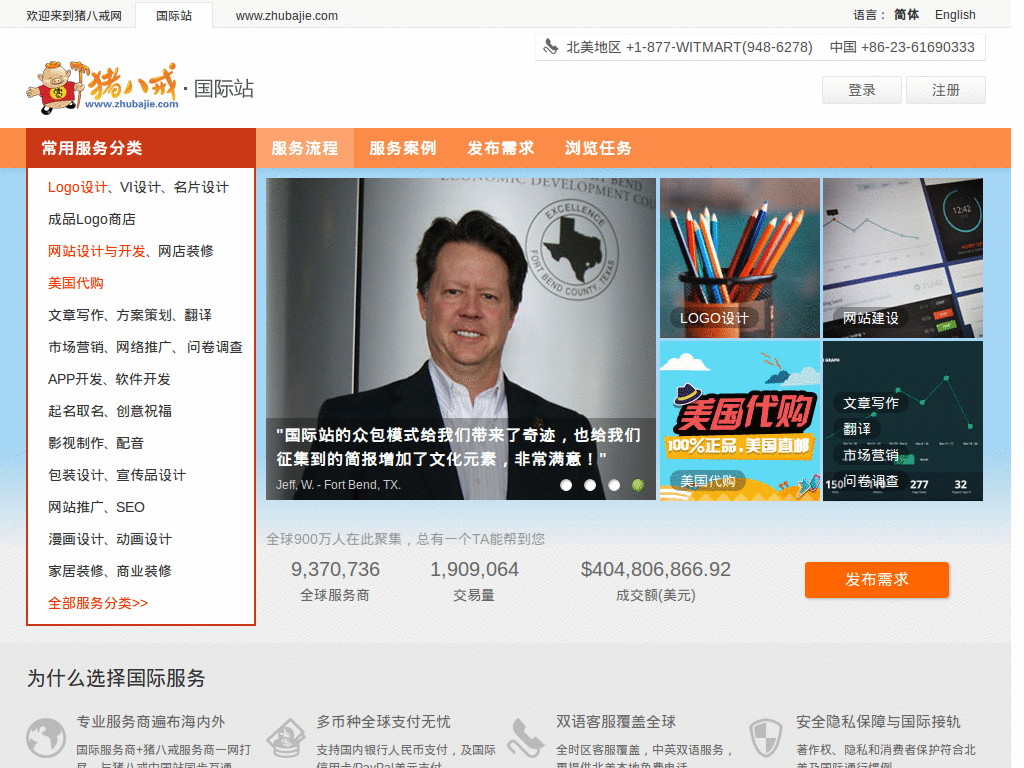
Task: Open 软件开发 category link
Action: [x=144, y=379]
